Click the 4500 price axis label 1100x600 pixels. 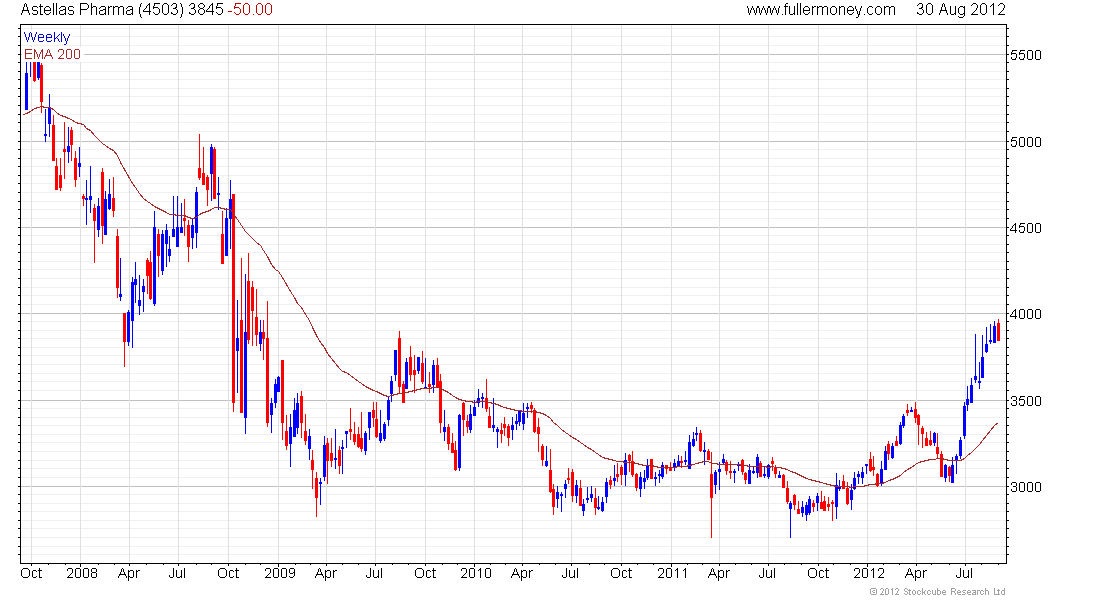1025,228
